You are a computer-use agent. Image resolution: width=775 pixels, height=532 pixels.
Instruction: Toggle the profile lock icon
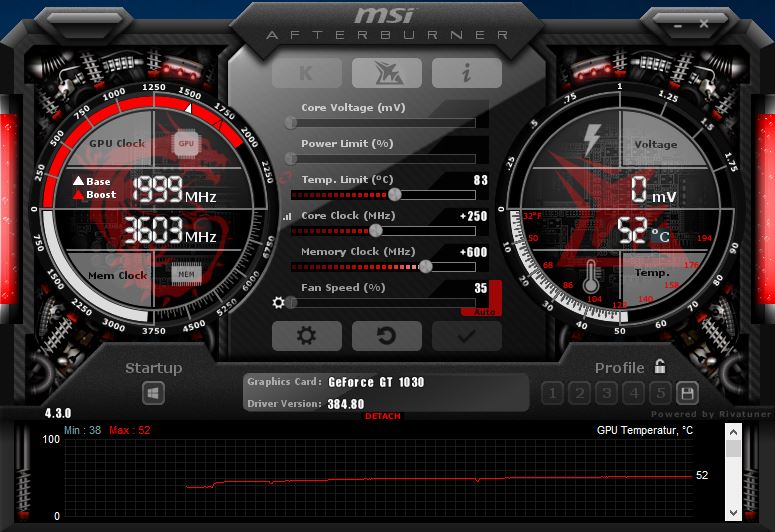click(x=660, y=366)
